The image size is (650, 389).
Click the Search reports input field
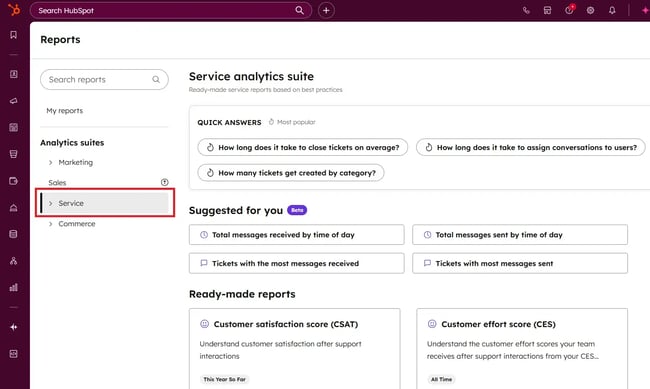coord(104,79)
